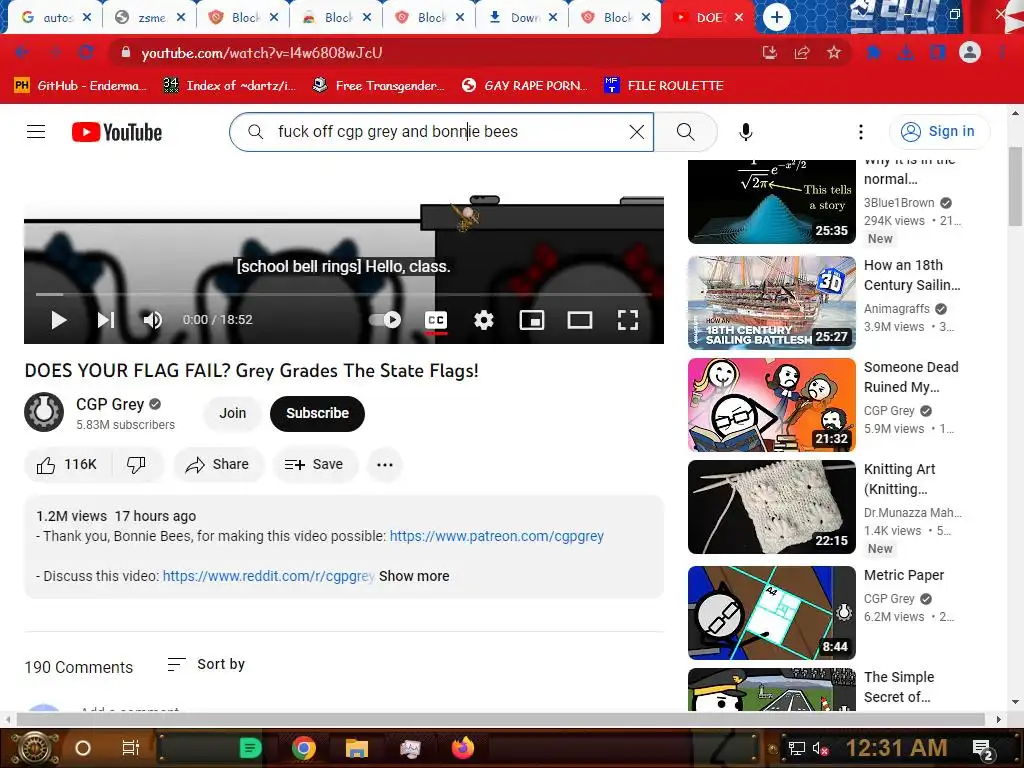
Task: Open the extensions puzzle icon
Action: pyautogui.click(x=873, y=53)
